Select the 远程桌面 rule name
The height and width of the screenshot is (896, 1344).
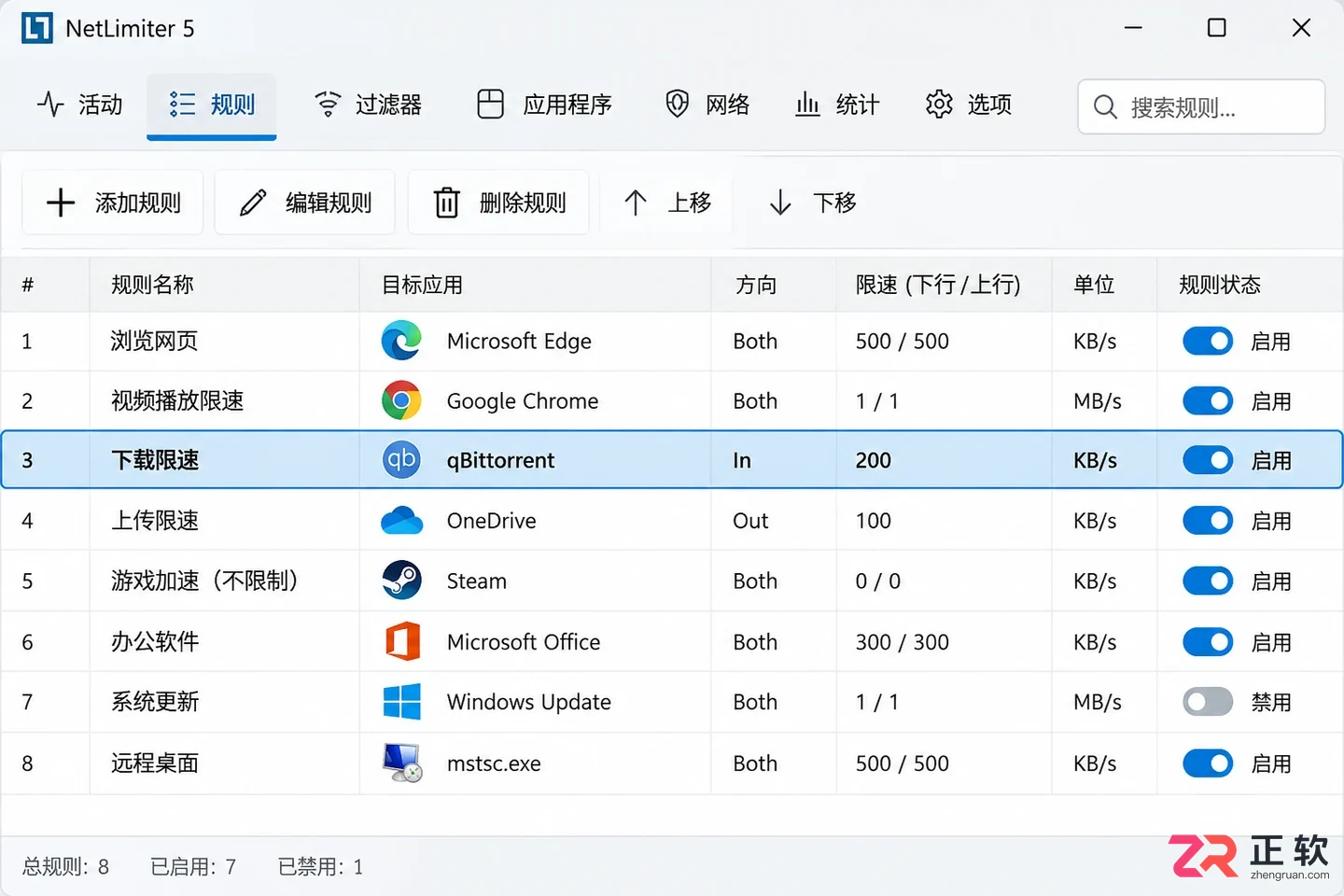point(155,763)
